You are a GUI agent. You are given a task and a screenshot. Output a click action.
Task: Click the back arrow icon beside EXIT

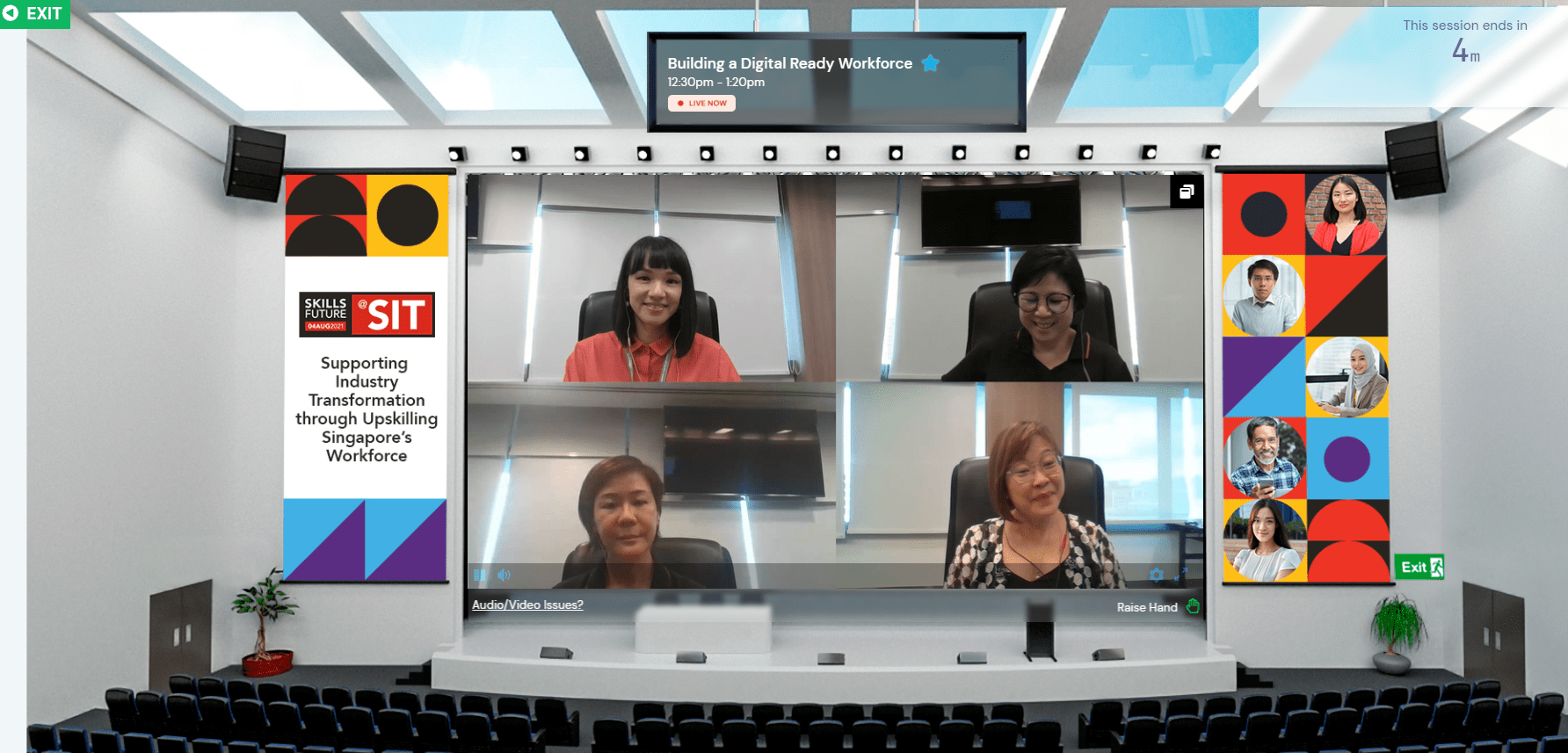[11, 14]
